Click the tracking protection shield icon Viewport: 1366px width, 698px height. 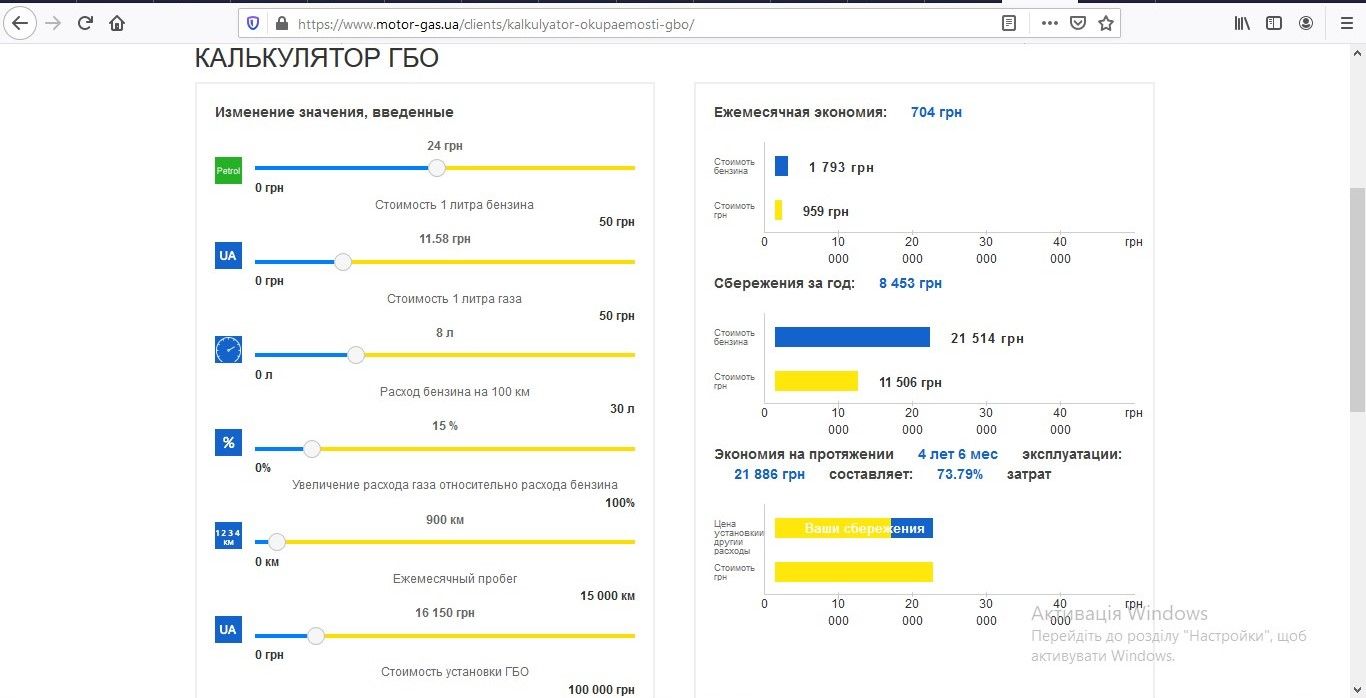point(253,23)
